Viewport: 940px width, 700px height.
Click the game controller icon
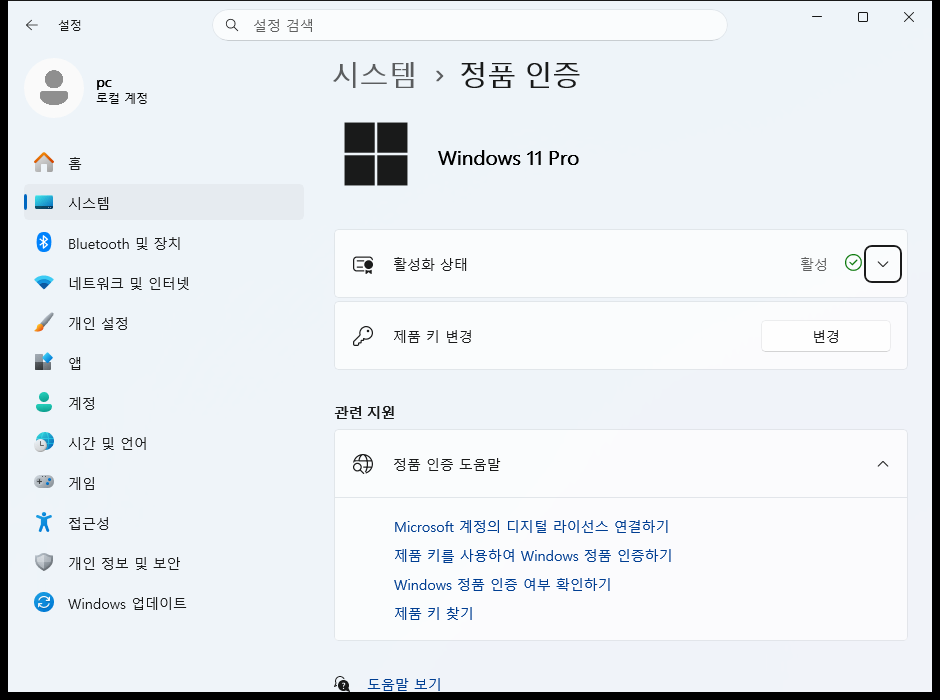pos(44,482)
